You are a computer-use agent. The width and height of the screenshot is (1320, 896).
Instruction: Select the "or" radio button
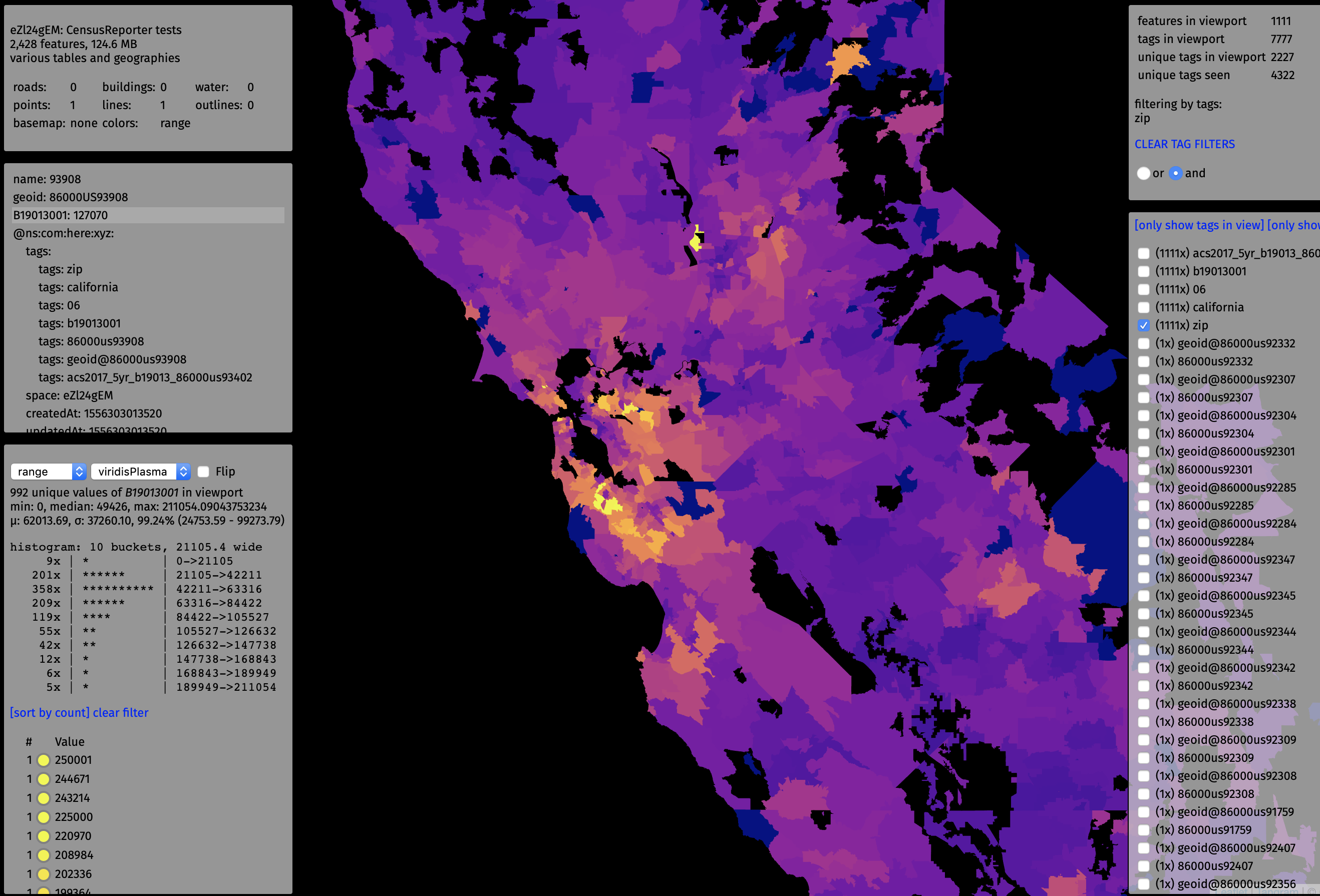click(x=1144, y=174)
